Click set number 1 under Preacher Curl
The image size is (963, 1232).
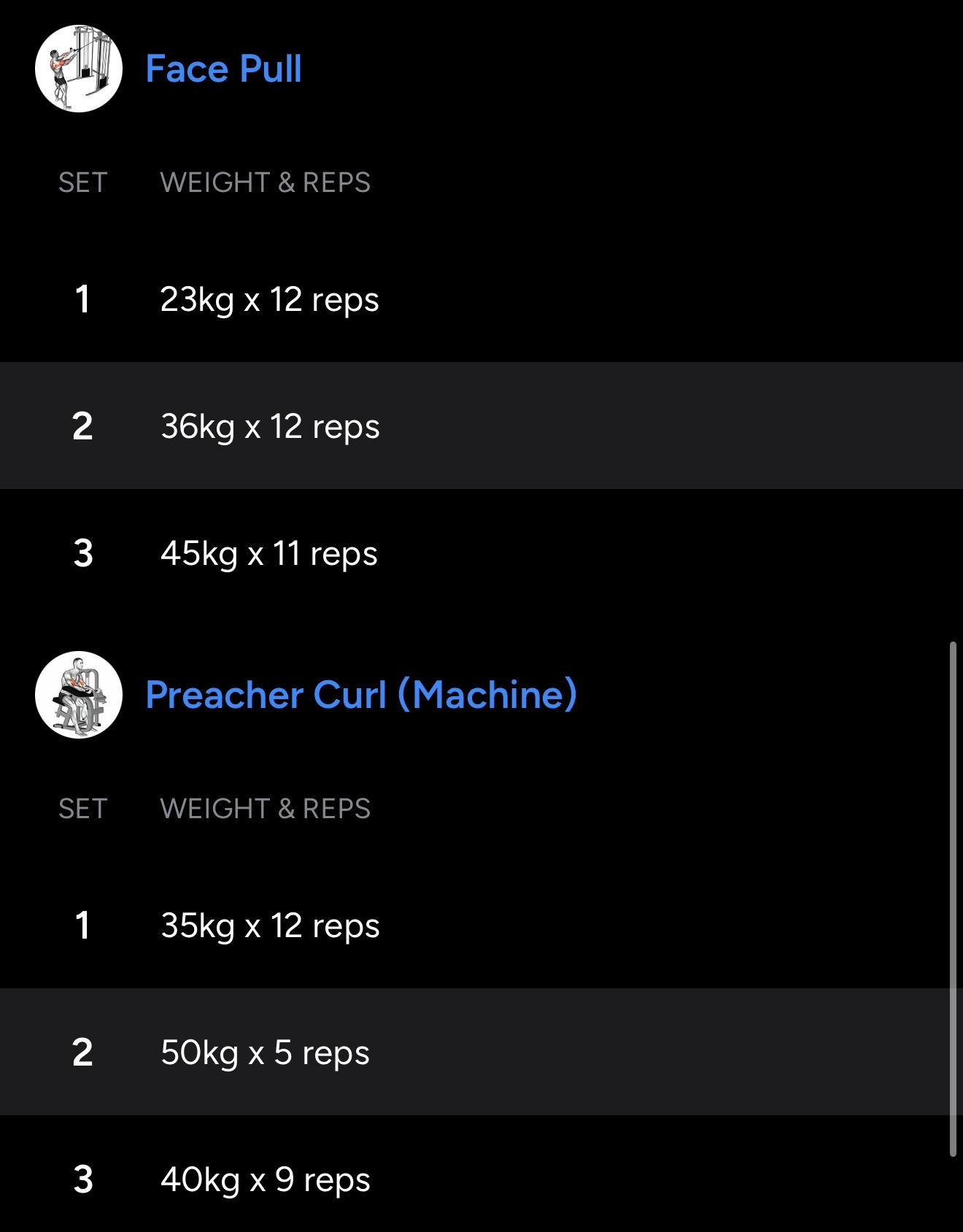[x=82, y=926]
